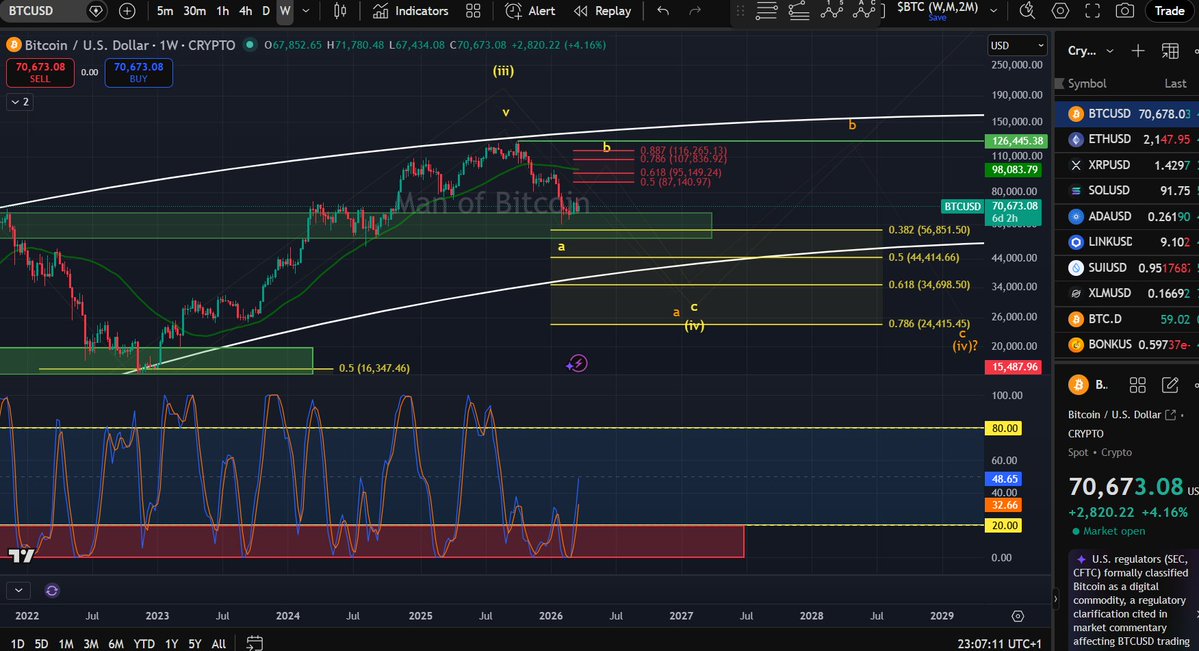
Task: Click the diamond premium badge next to BTCUSD
Action: pyautogui.click(x=96, y=11)
